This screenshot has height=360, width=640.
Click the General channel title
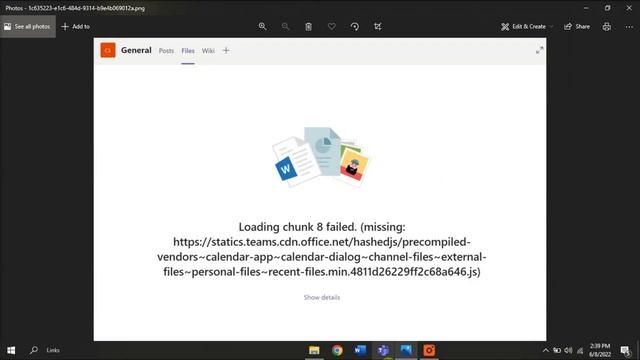(136, 50)
